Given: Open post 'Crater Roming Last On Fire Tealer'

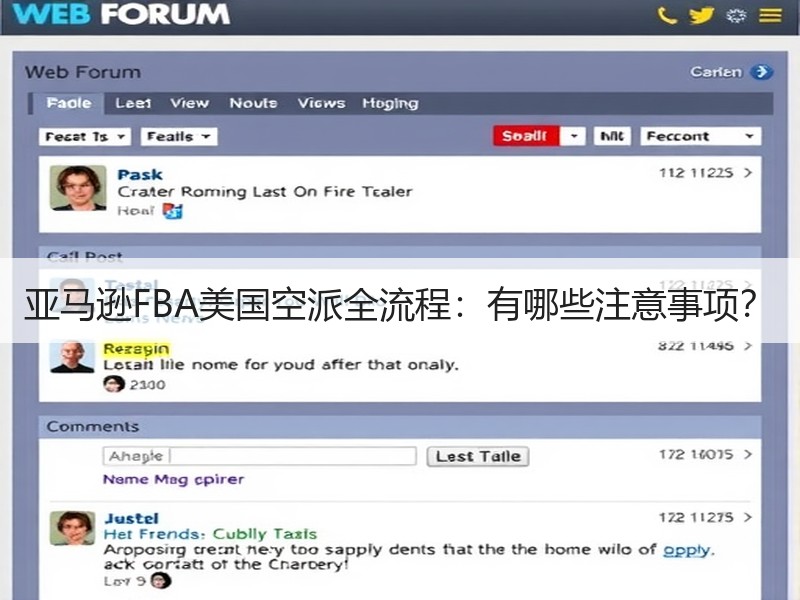Looking at the screenshot, I should [x=265, y=192].
